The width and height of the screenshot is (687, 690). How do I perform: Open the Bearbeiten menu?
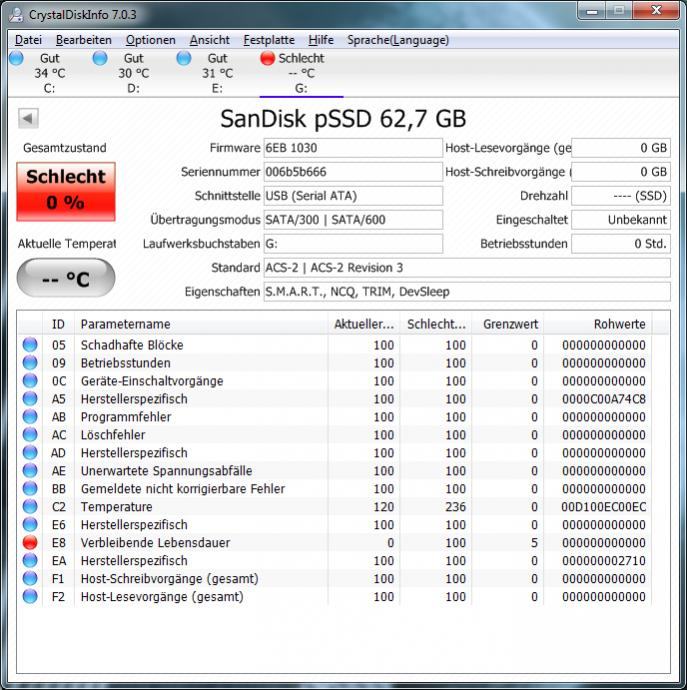point(84,40)
